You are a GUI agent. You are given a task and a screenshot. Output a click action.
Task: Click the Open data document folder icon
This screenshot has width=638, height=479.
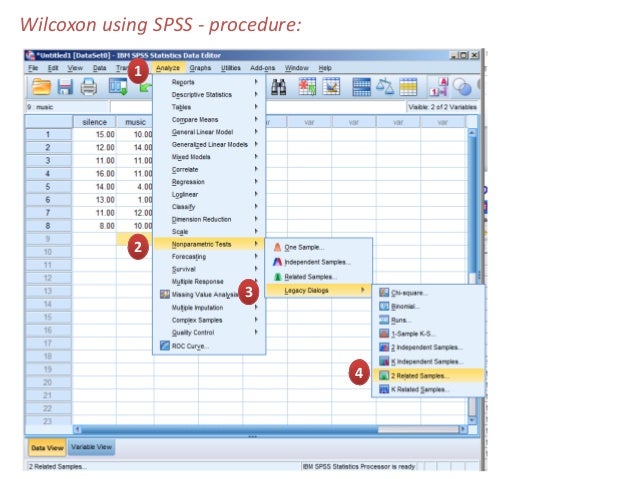[x=42, y=87]
